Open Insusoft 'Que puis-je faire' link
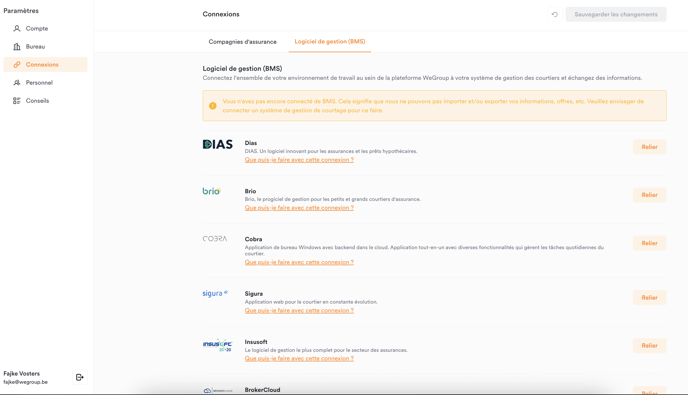688x395 pixels. point(299,358)
